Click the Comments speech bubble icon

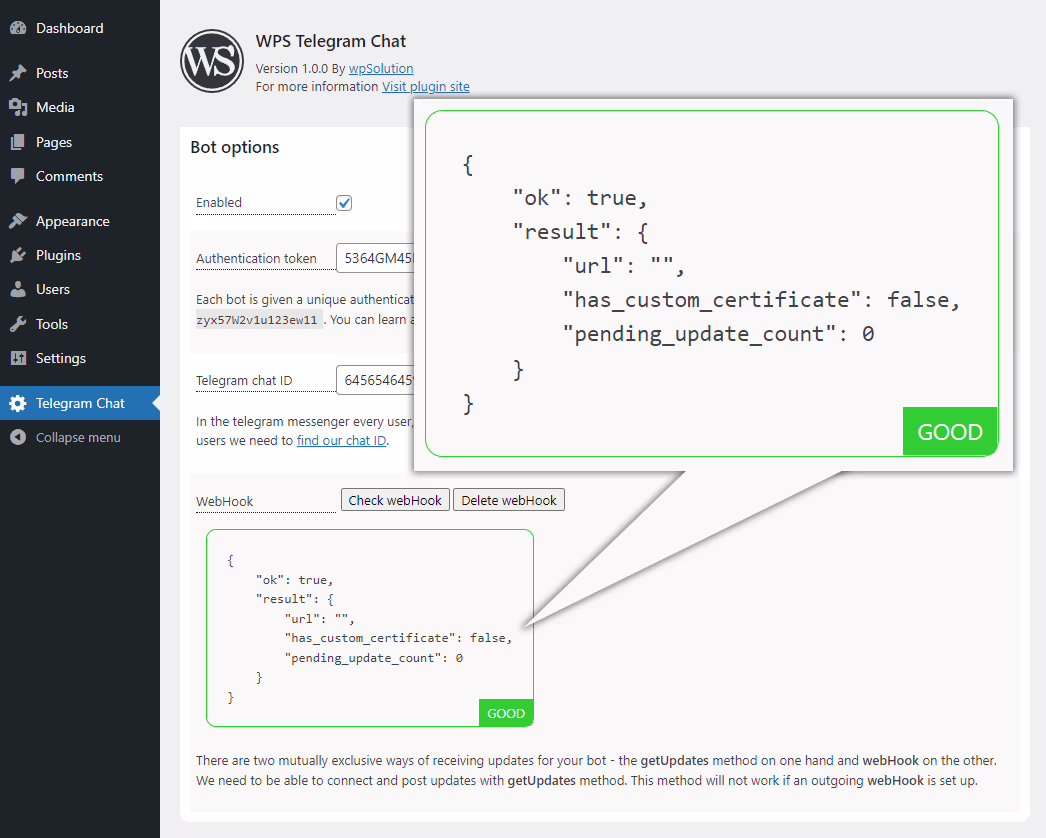click(x=17, y=176)
